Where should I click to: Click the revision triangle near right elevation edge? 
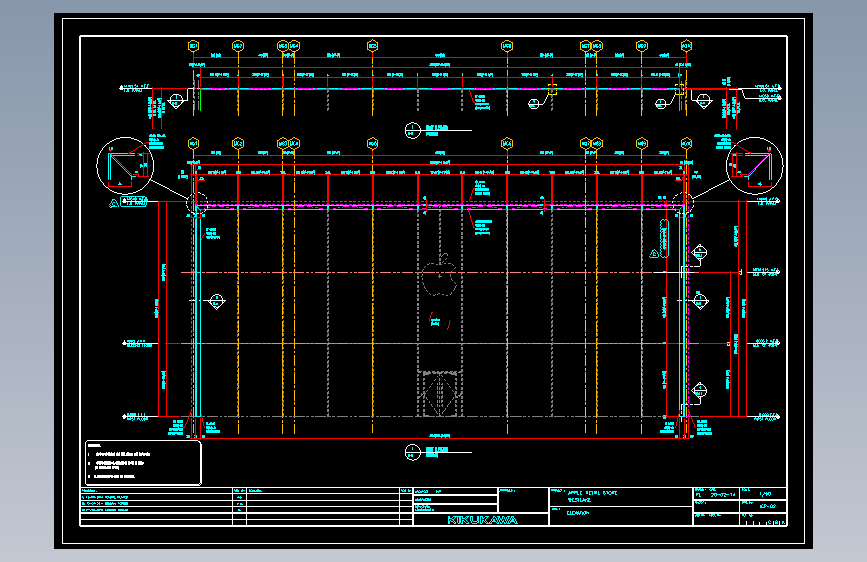click(x=654, y=253)
